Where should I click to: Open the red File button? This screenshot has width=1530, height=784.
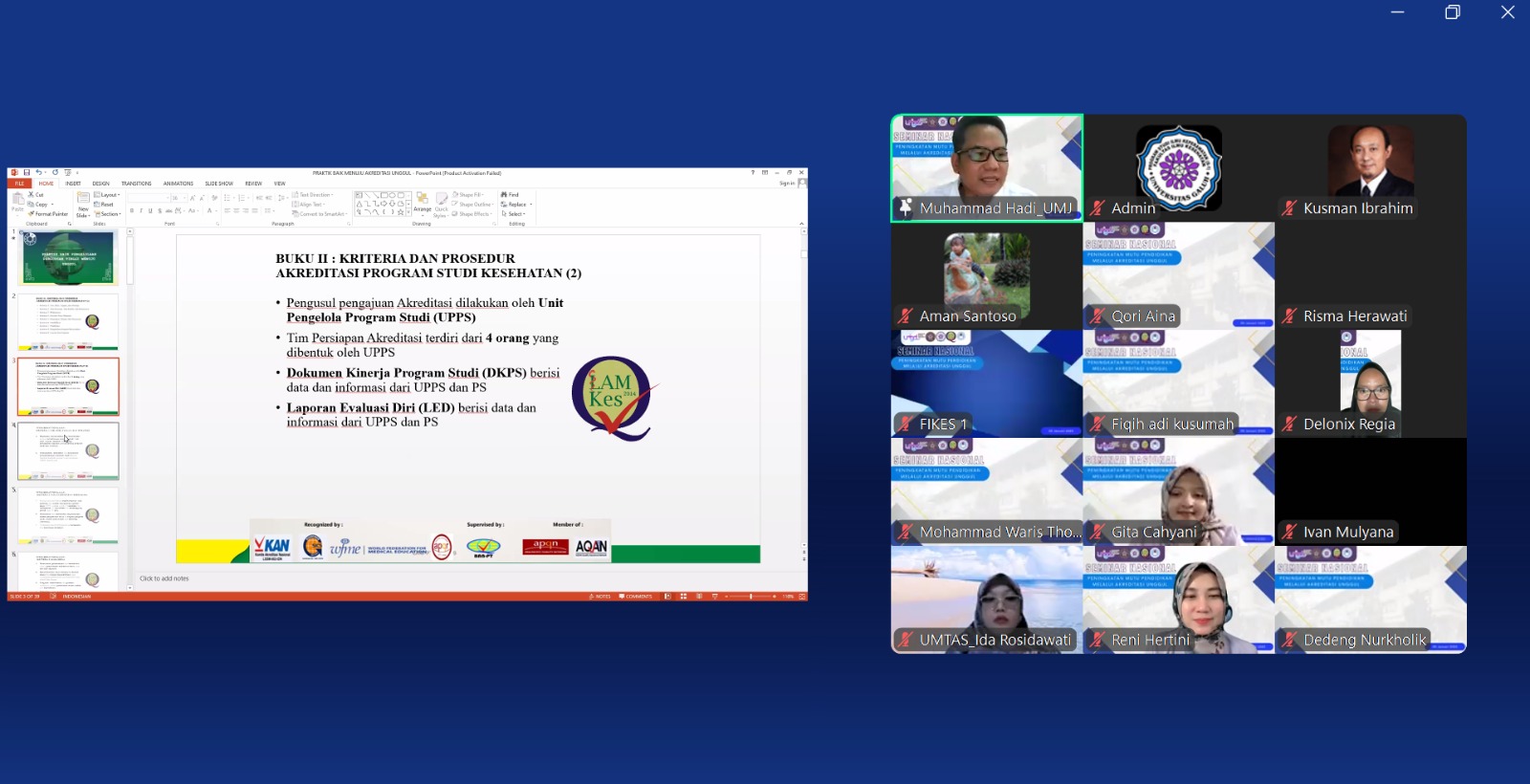point(18,184)
